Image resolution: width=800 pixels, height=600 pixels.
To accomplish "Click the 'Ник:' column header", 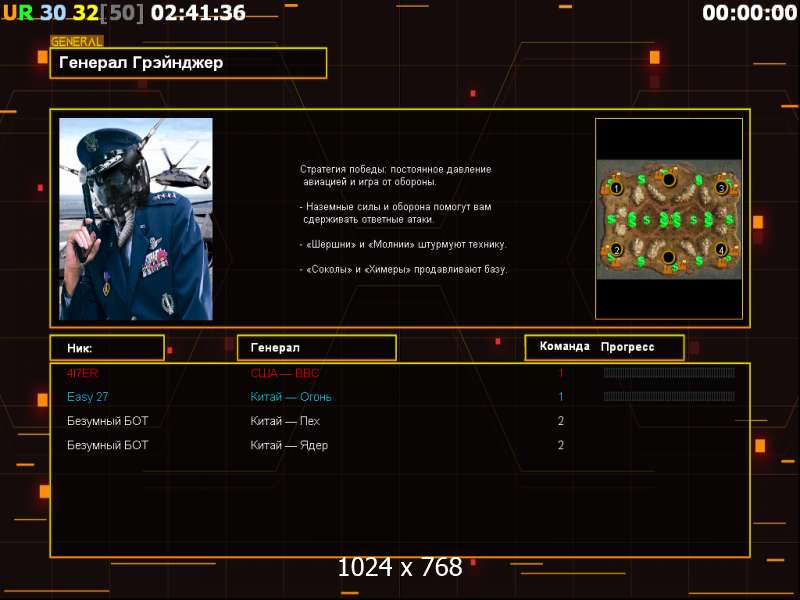I will coord(107,348).
